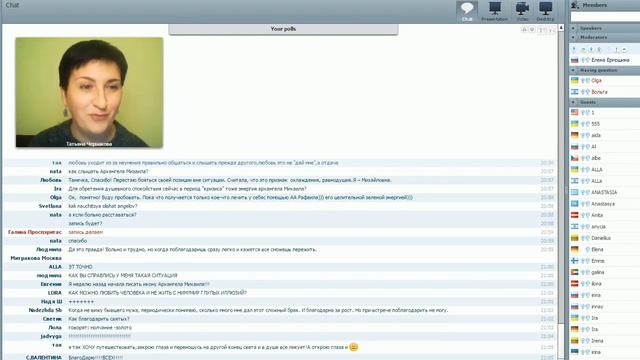Click Светик's chat message
The width and height of the screenshot is (640, 360).
[x=99, y=319]
